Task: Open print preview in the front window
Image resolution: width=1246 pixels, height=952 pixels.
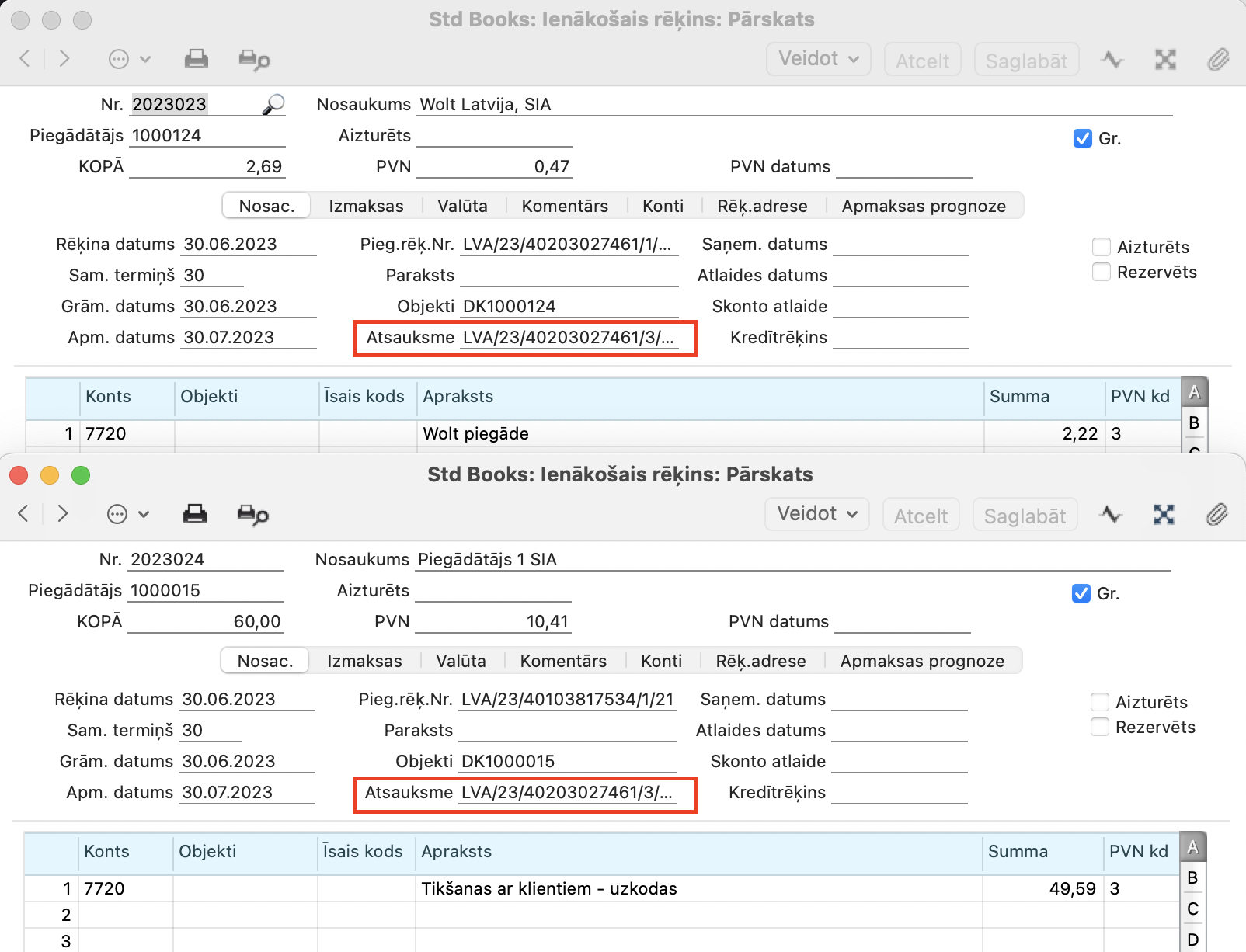Action: 252,515
